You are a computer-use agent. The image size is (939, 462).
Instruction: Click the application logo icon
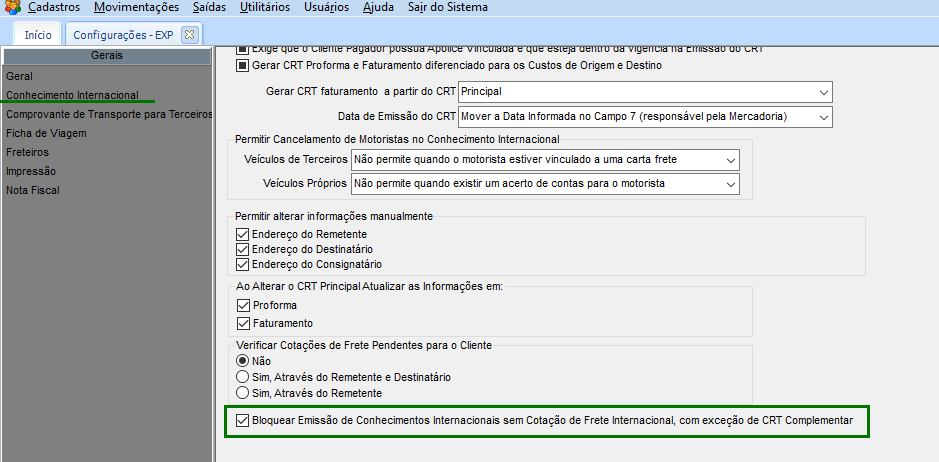[x=12, y=7]
